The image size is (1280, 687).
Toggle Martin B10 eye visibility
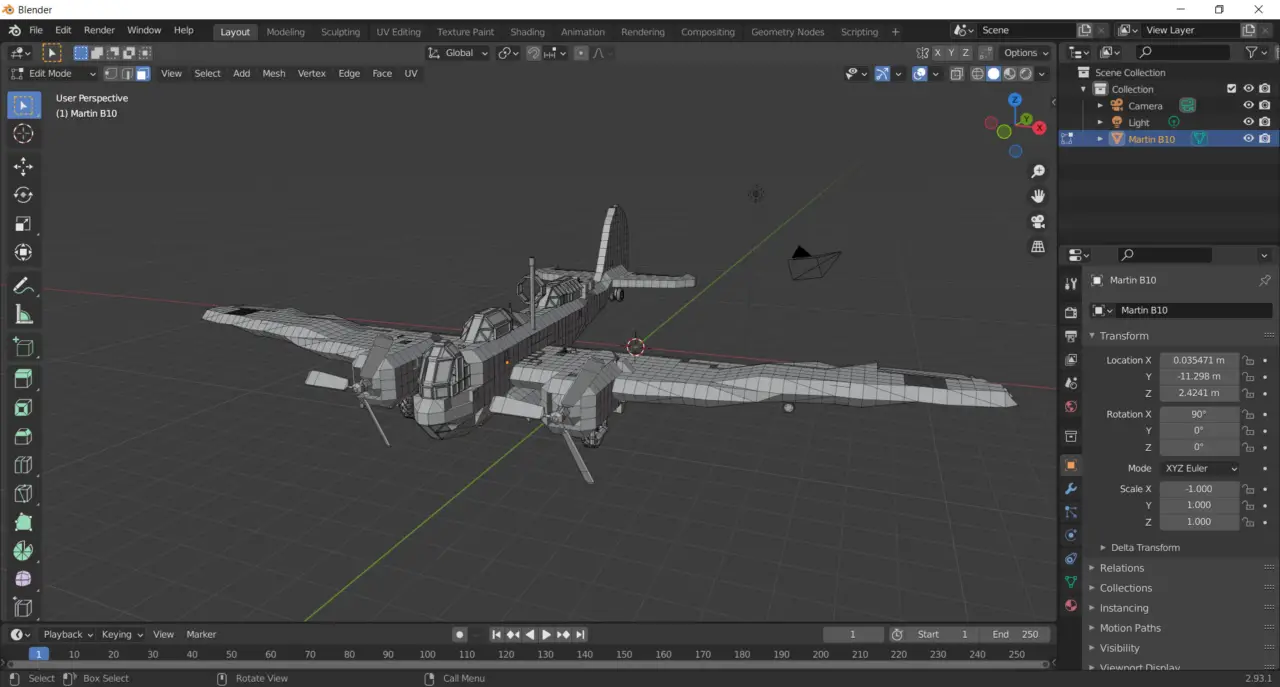point(1248,139)
